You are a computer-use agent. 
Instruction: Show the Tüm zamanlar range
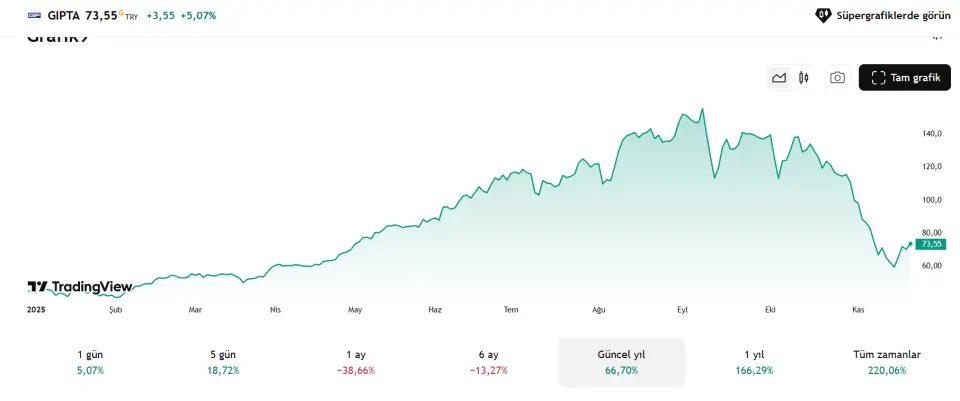pyautogui.click(x=887, y=362)
